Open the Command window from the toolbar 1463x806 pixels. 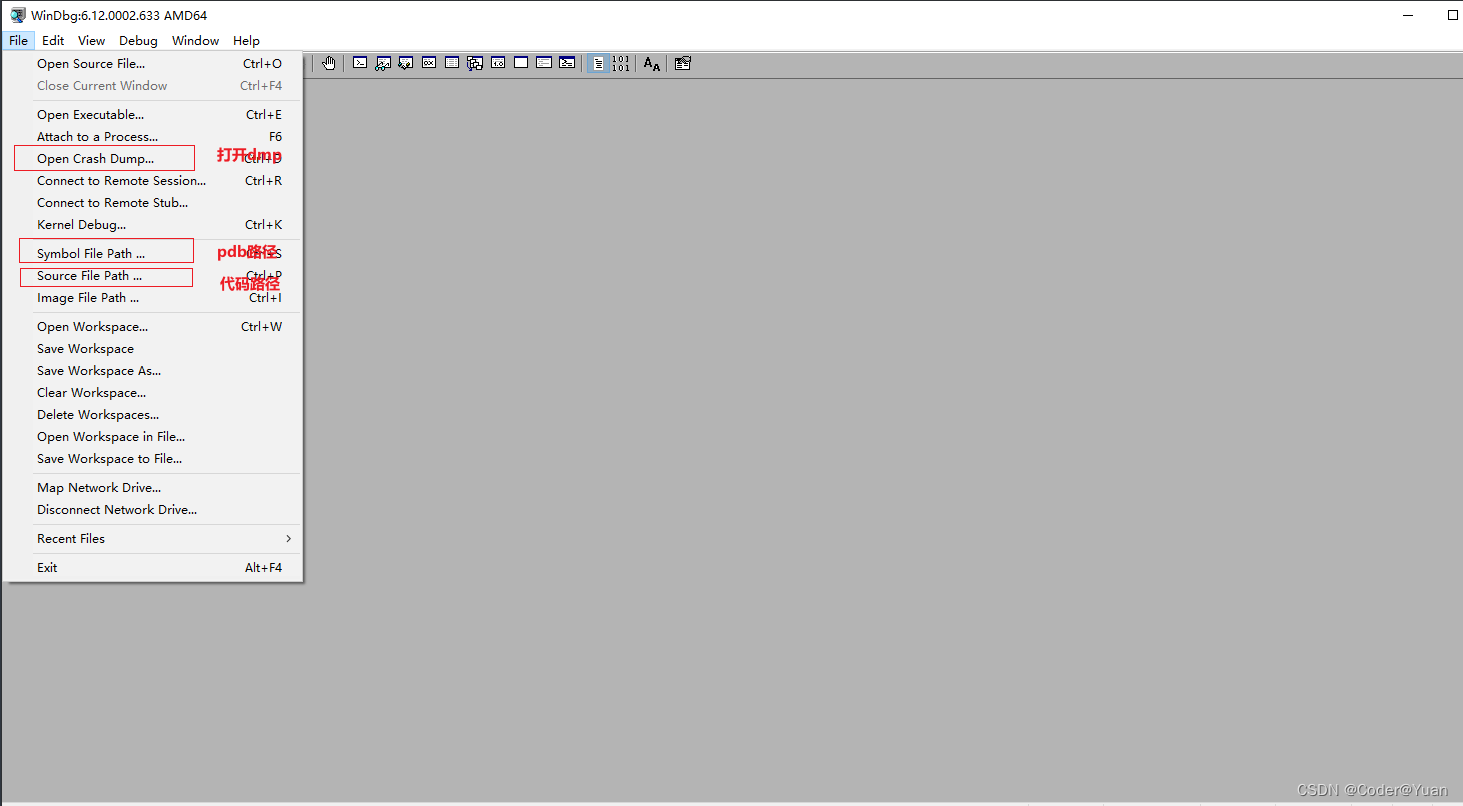tap(360, 63)
